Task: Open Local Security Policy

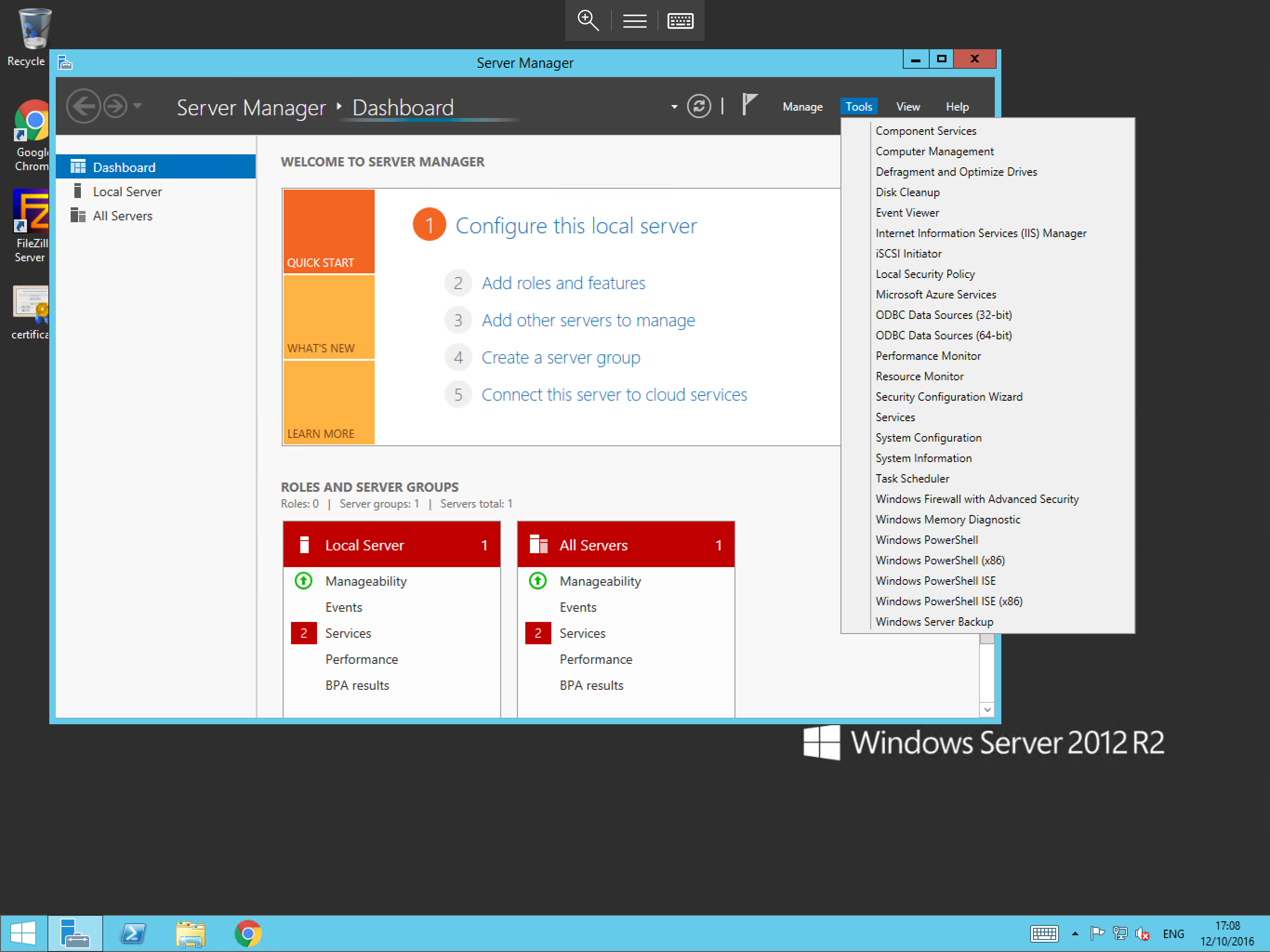Action: pyautogui.click(x=987, y=274)
